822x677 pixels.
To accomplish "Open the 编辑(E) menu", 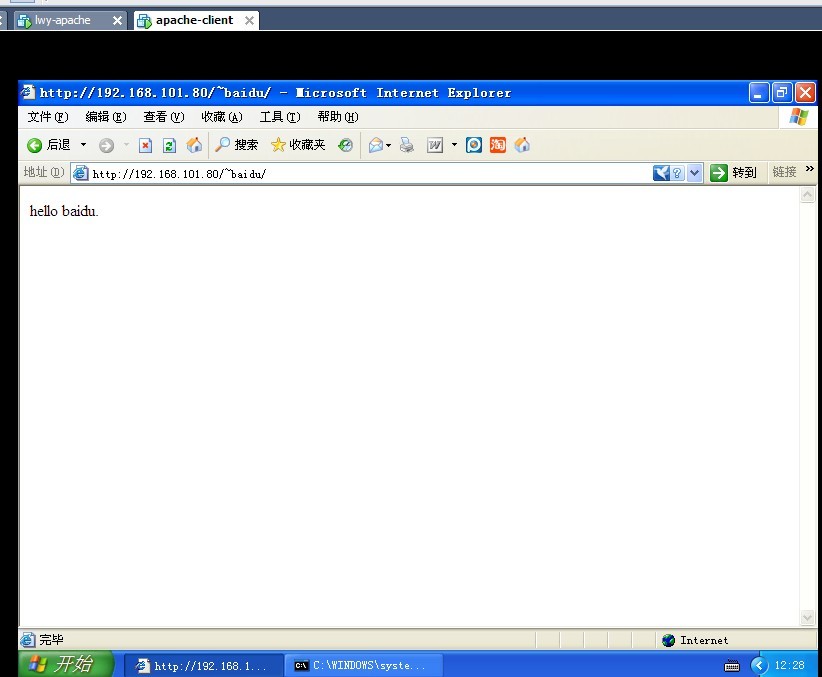I will tap(106, 117).
